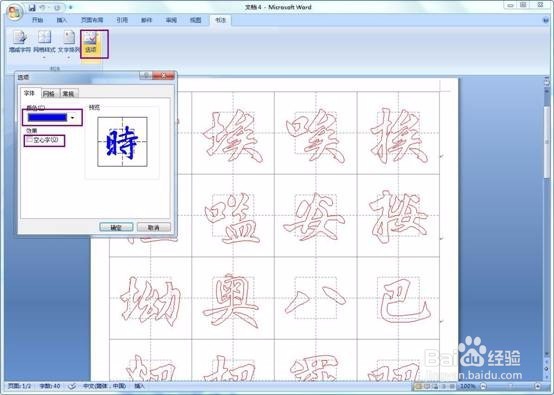Switch to the 页面布局 ribbon tab

(92, 20)
